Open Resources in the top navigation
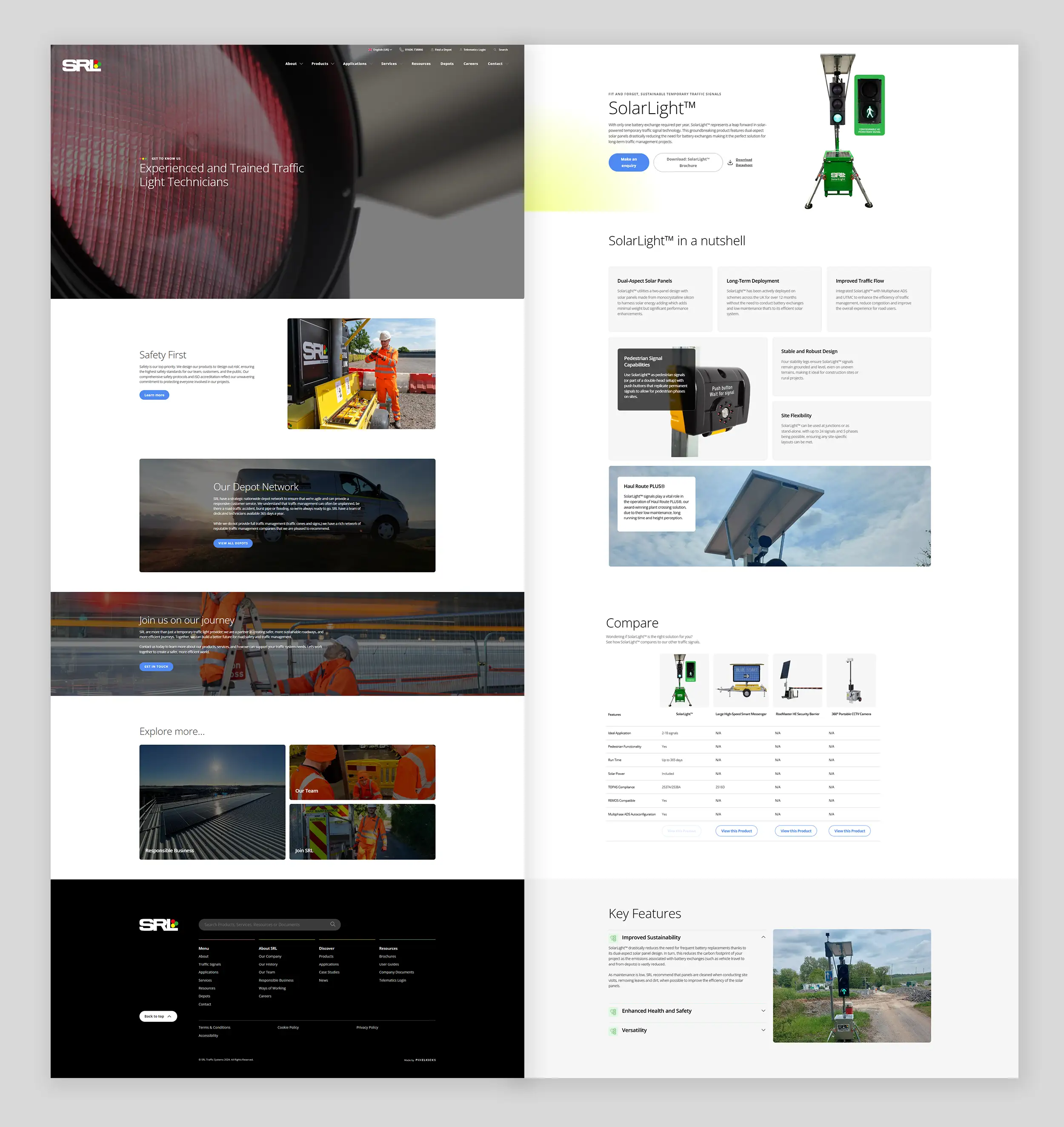1064x1127 pixels. [x=421, y=64]
